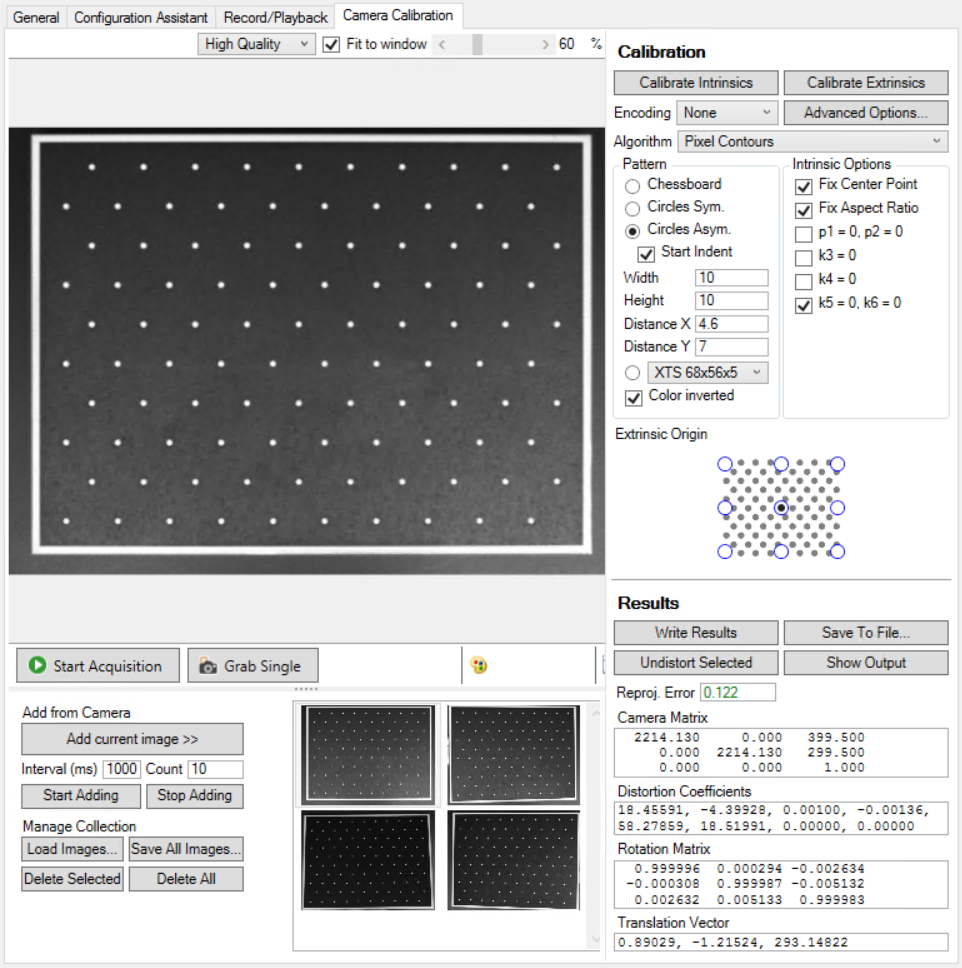962x968 pixels.
Task: Click the Distance X input field
Action: point(729,323)
